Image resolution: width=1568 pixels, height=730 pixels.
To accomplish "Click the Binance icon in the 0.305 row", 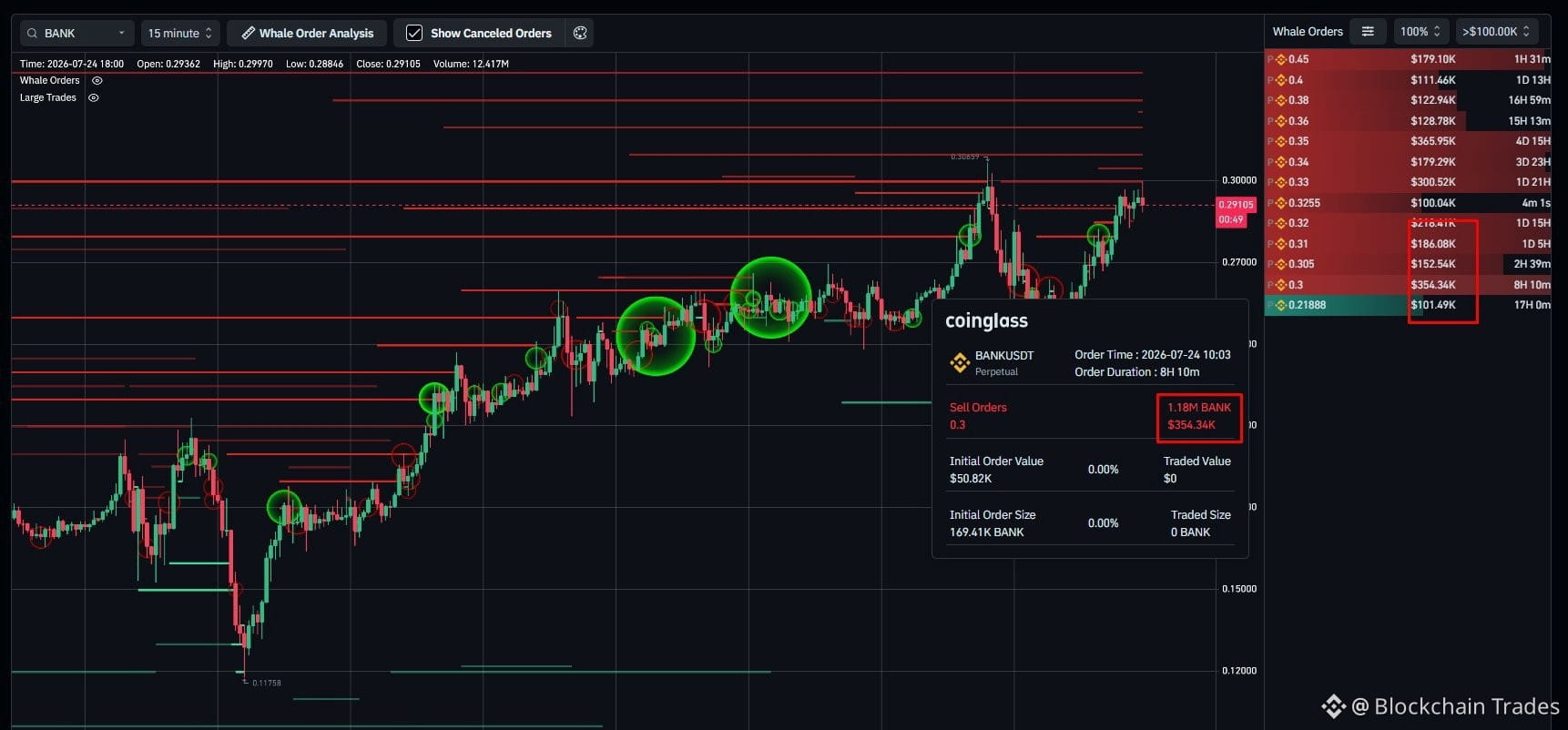I will (1281, 264).
